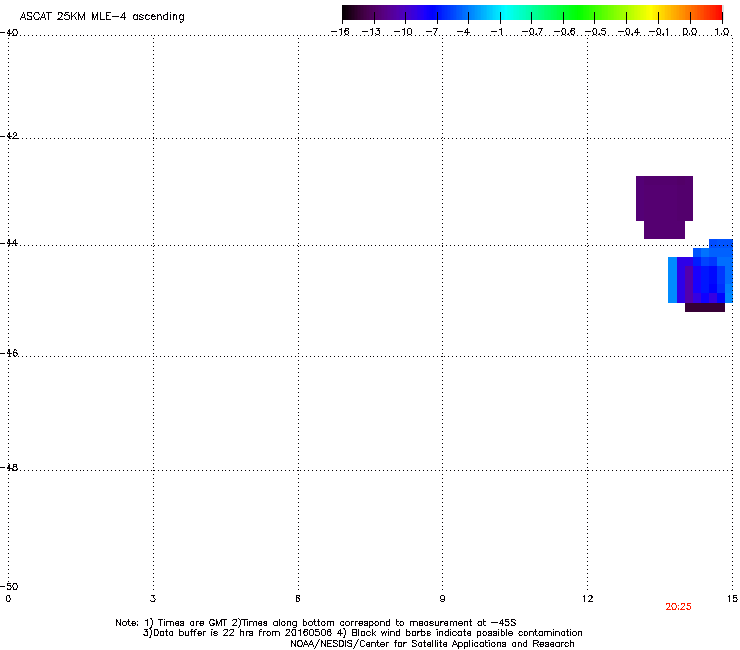
Task: Click the -0.6 color scale label
Action: coord(564,32)
